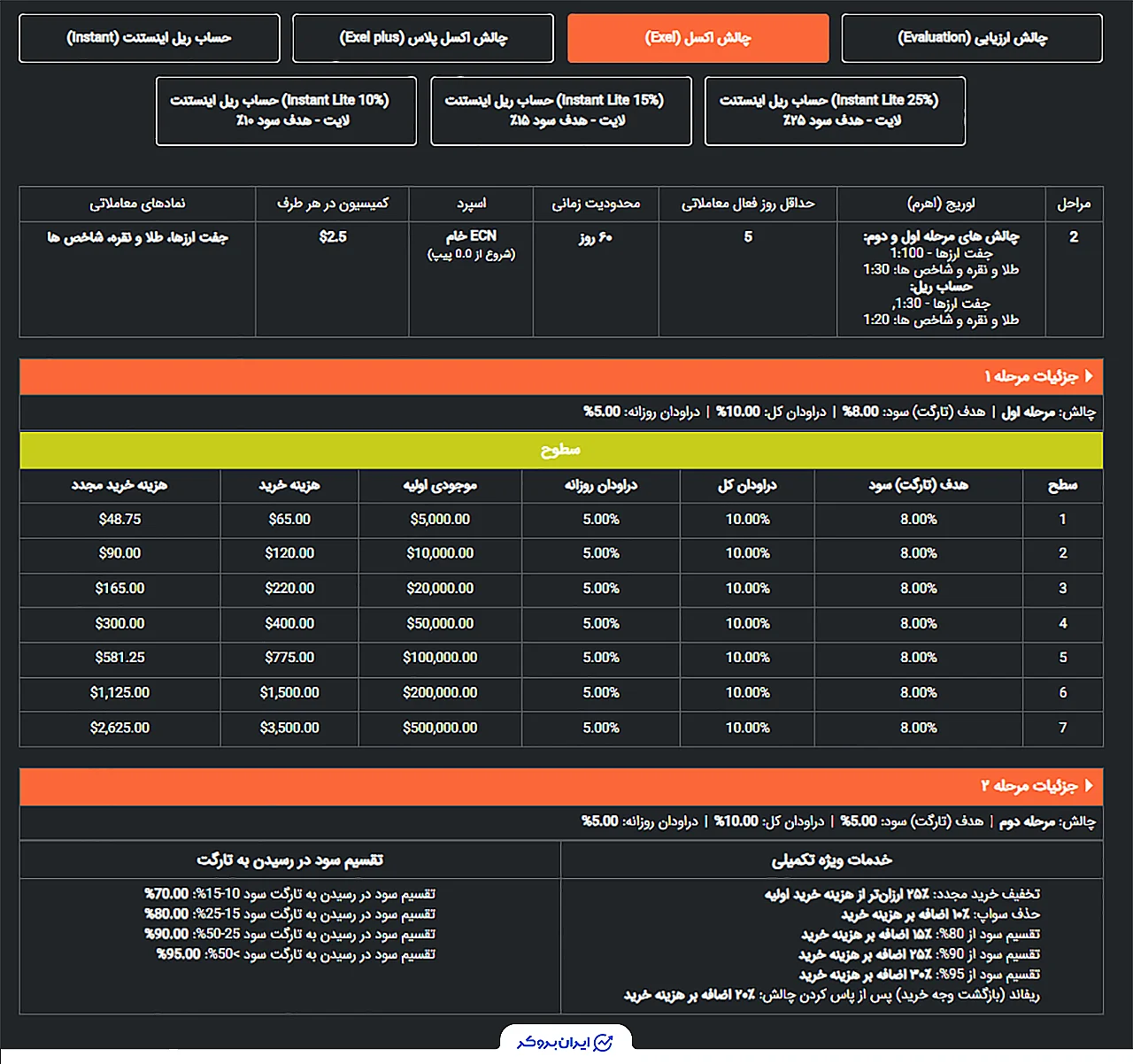Viewport: 1133px width, 1064px height.
Task: Click the لوریج (اهرم) leverage header
Action: pos(941,204)
